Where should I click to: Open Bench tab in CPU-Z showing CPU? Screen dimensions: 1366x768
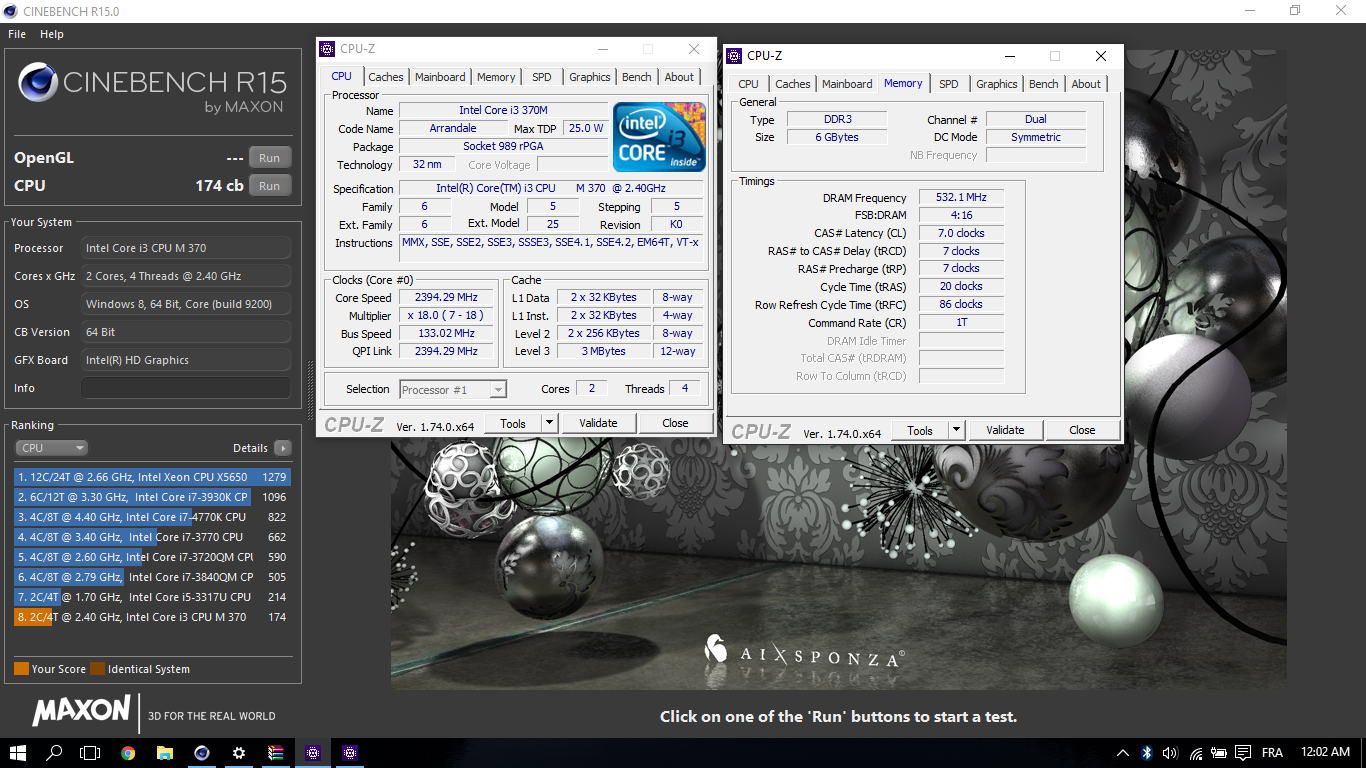tap(637, 77)
